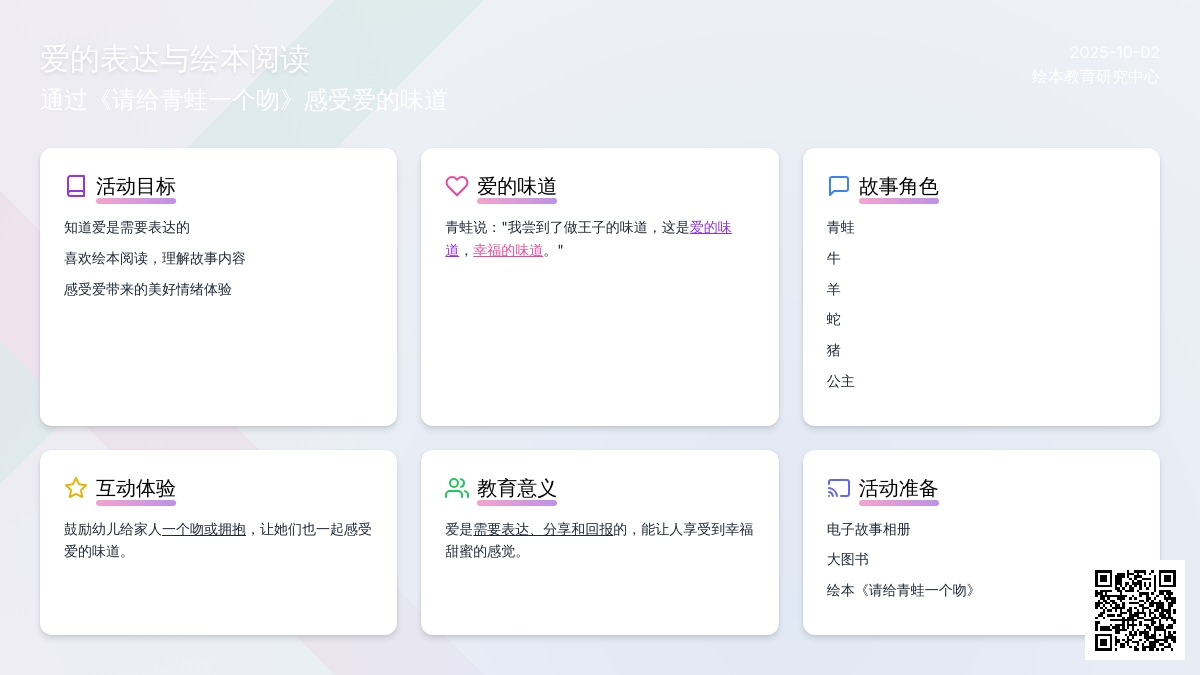Select the 青蛙 character item
This screenshot has width=1200, height=675.
point(841,228)
